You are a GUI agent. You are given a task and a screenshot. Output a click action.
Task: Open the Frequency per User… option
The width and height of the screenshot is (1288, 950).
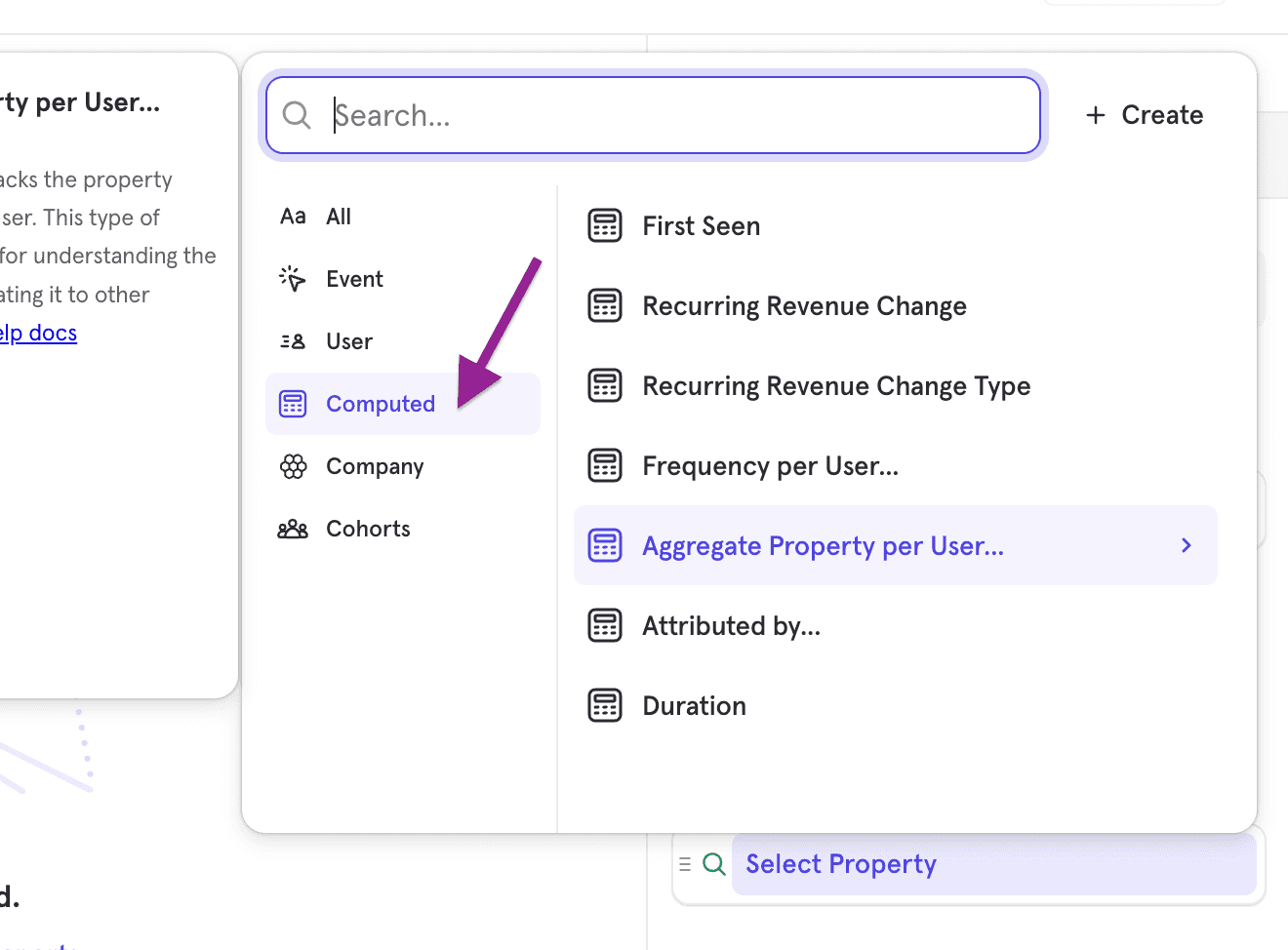(770, 466)
